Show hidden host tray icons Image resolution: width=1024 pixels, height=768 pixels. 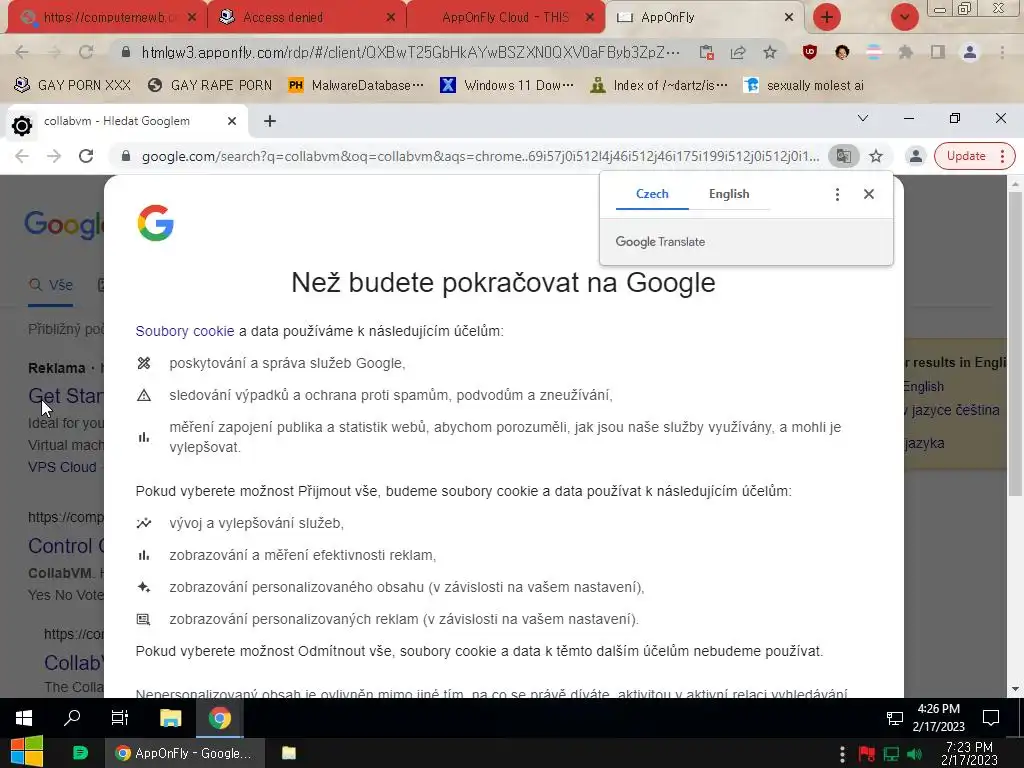click(842, 754)
